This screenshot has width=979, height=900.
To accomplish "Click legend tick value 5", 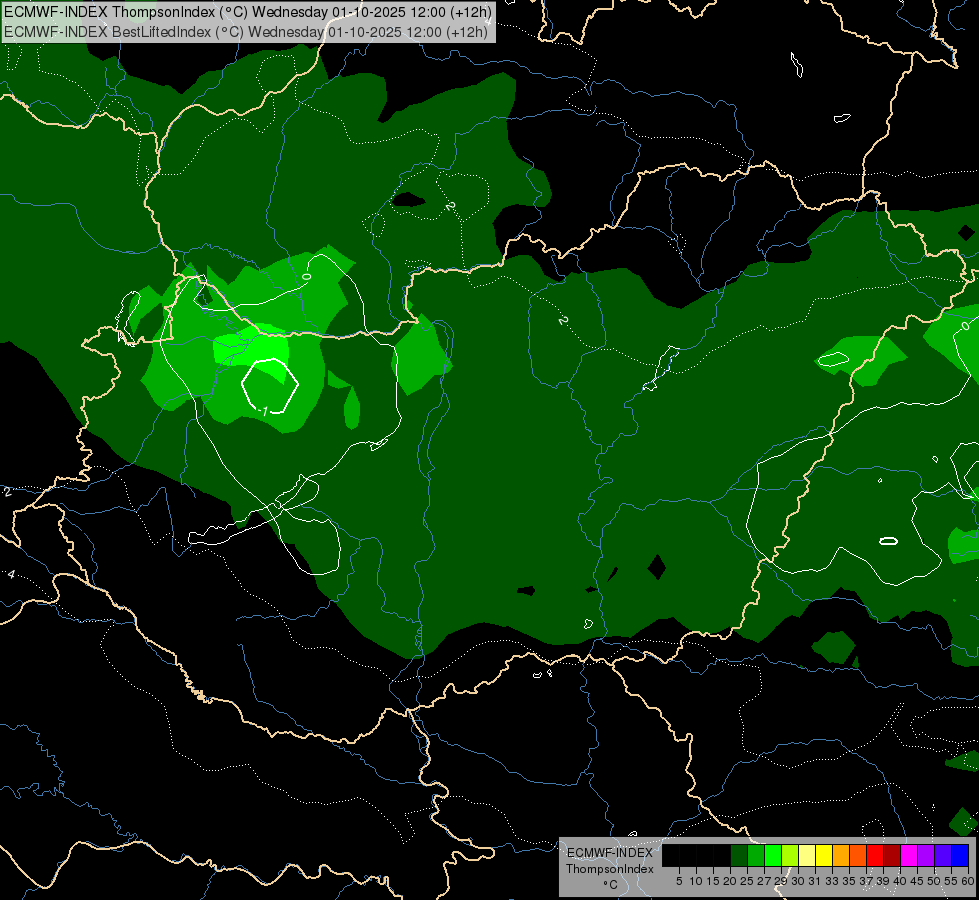I will click(x=679, y=881).
